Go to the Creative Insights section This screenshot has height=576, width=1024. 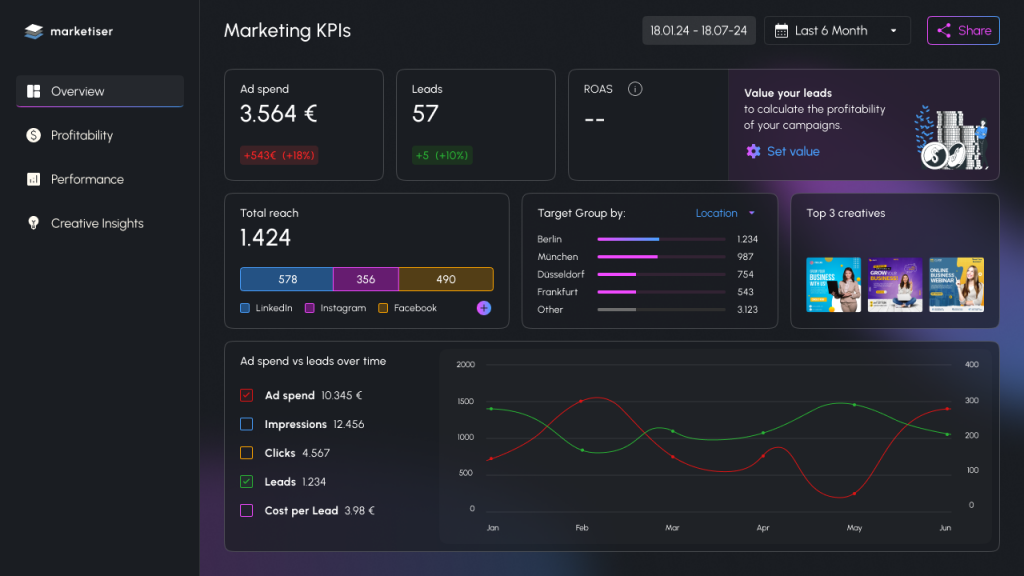click(97, 223)
